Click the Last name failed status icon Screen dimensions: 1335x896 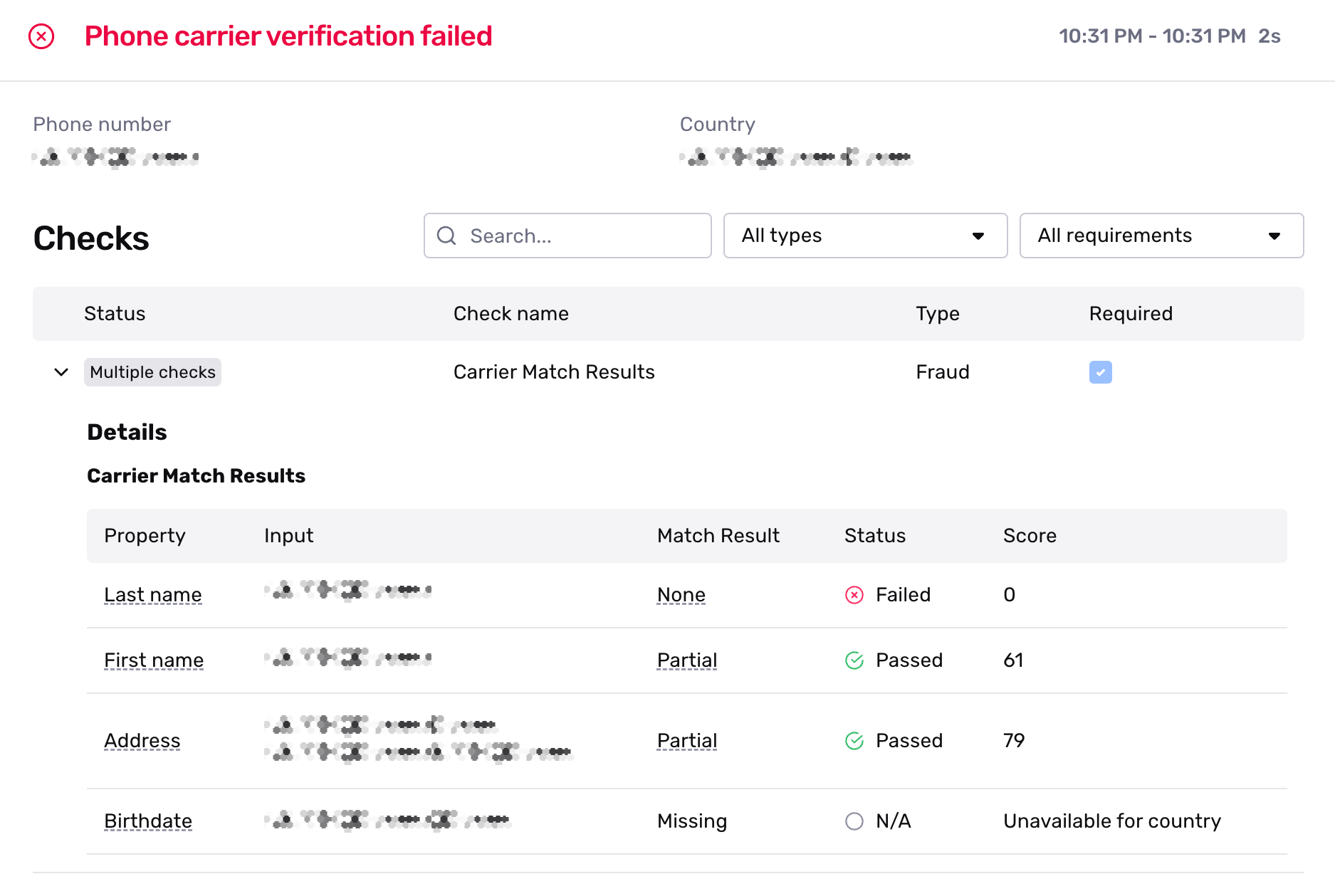tap(854, 595)
